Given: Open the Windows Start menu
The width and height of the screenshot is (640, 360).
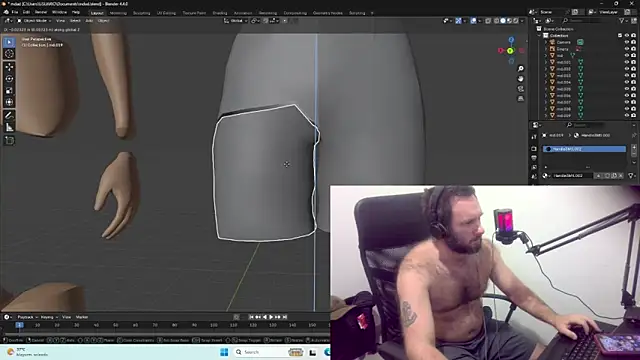Looking at the screenshot, I should (x=224, y=352).
